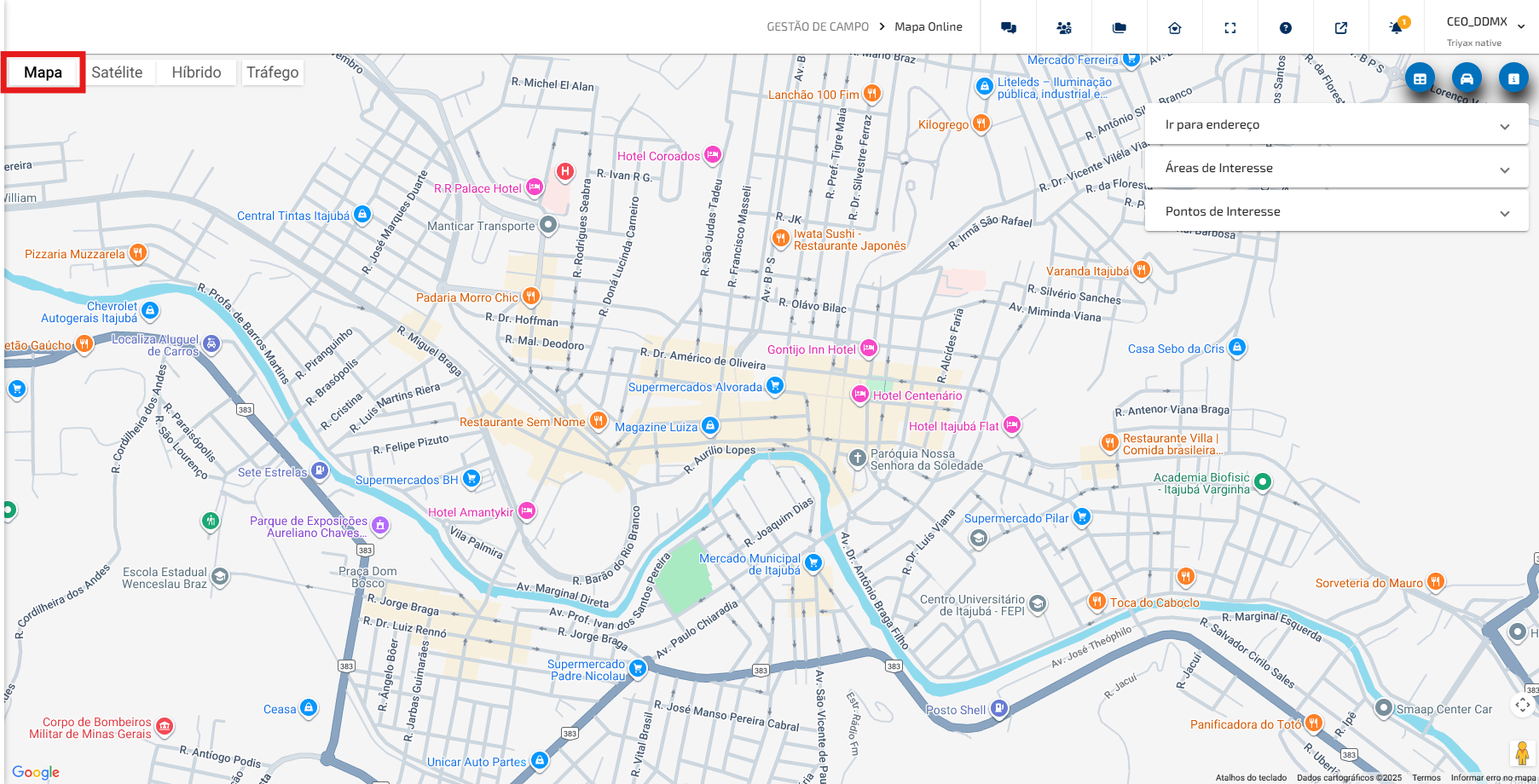Screen dimensions: 1539x784
Task: Open Atalhos do teclado link
Action: pyautogui.click(x=1251, y=777)
